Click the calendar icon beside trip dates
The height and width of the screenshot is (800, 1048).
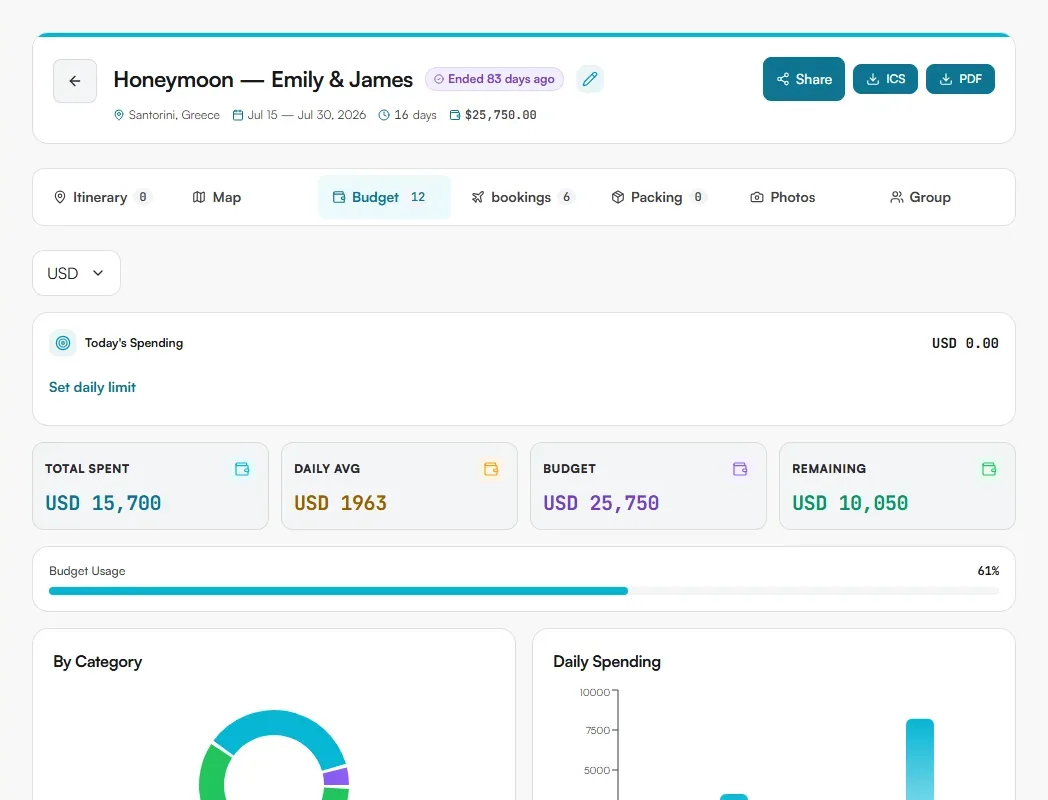237,115
